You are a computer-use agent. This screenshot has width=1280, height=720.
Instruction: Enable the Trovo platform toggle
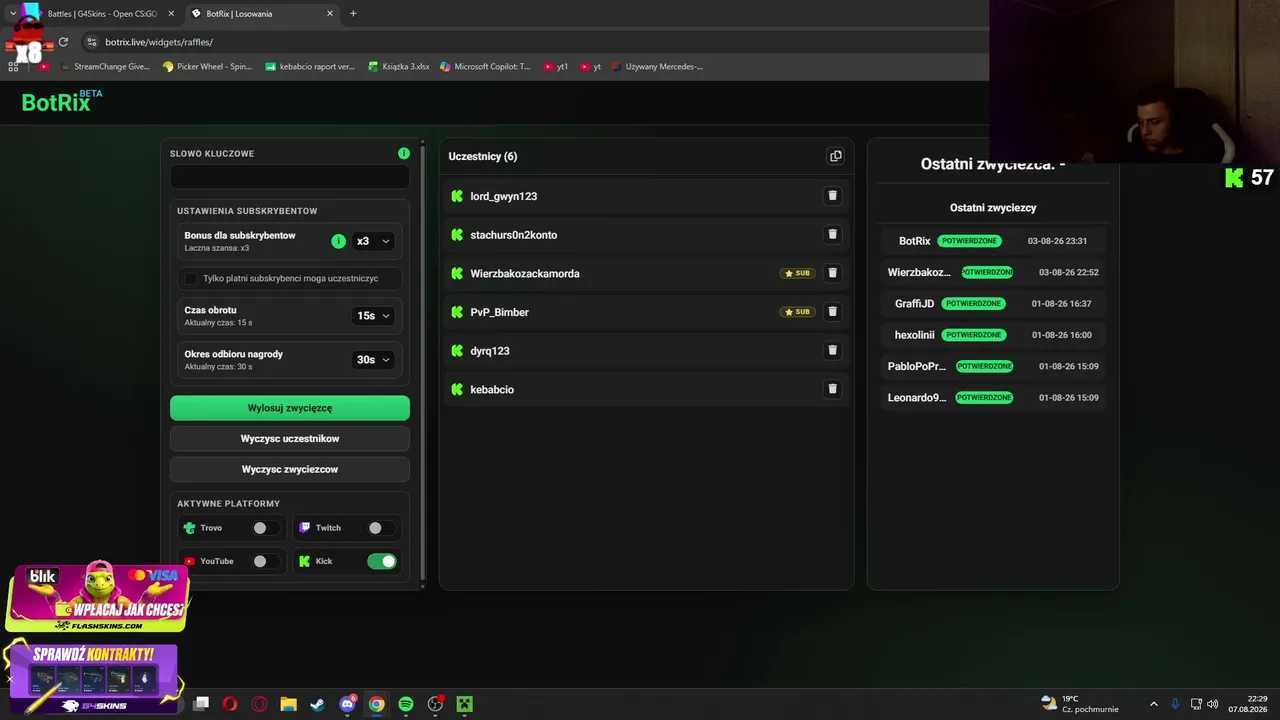(265, 528)
